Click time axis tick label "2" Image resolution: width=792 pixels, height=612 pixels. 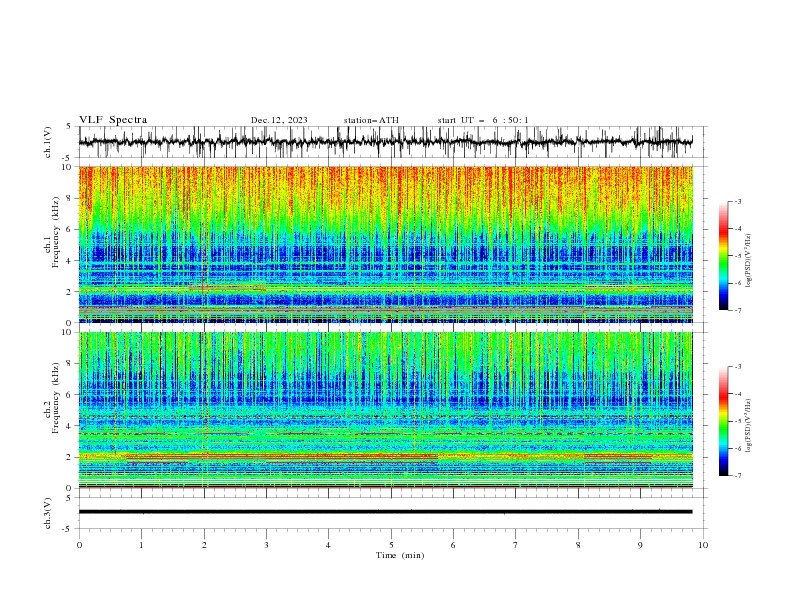click(204, 545)
